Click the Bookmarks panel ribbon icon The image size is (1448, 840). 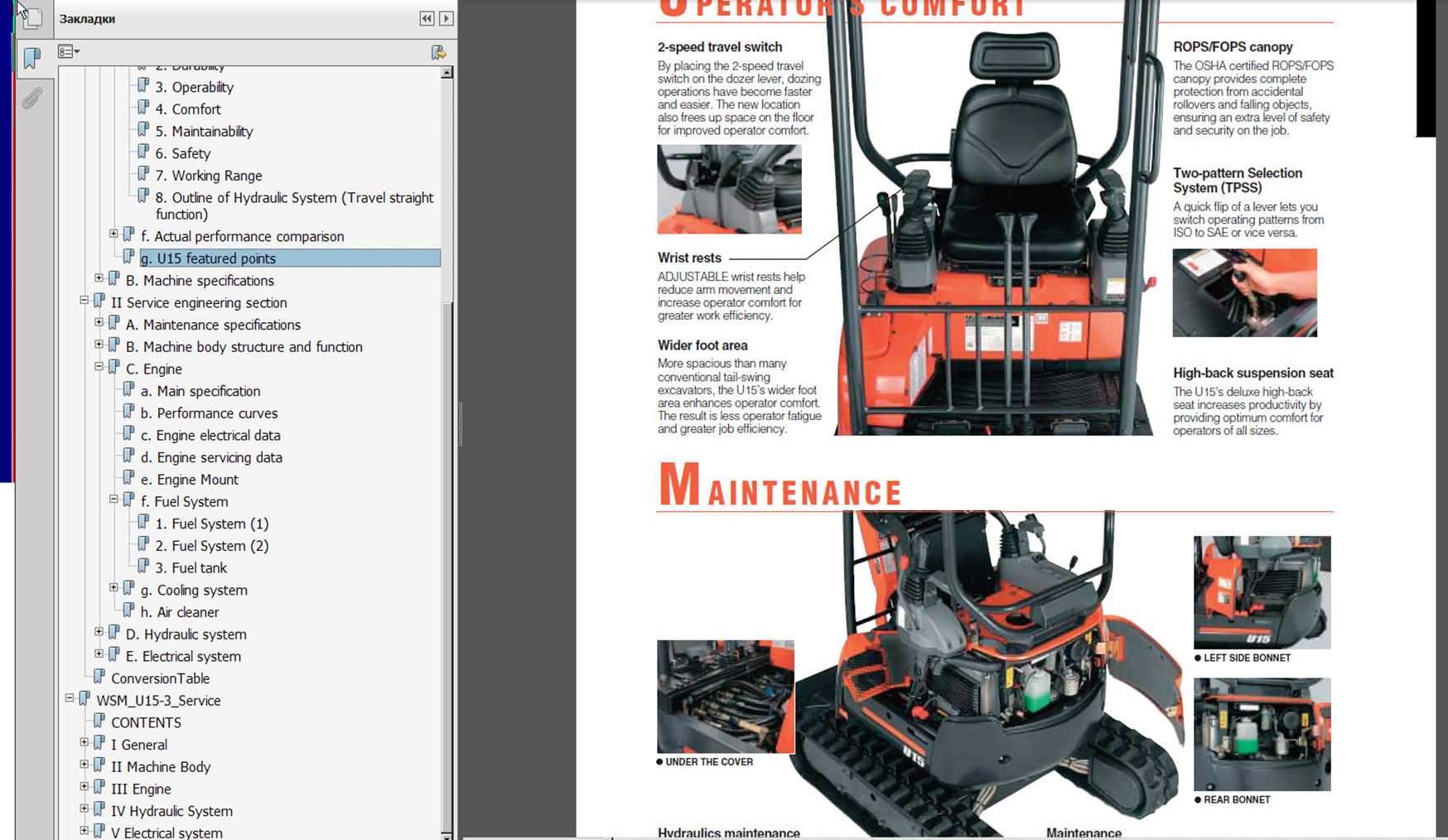[31, 58]
